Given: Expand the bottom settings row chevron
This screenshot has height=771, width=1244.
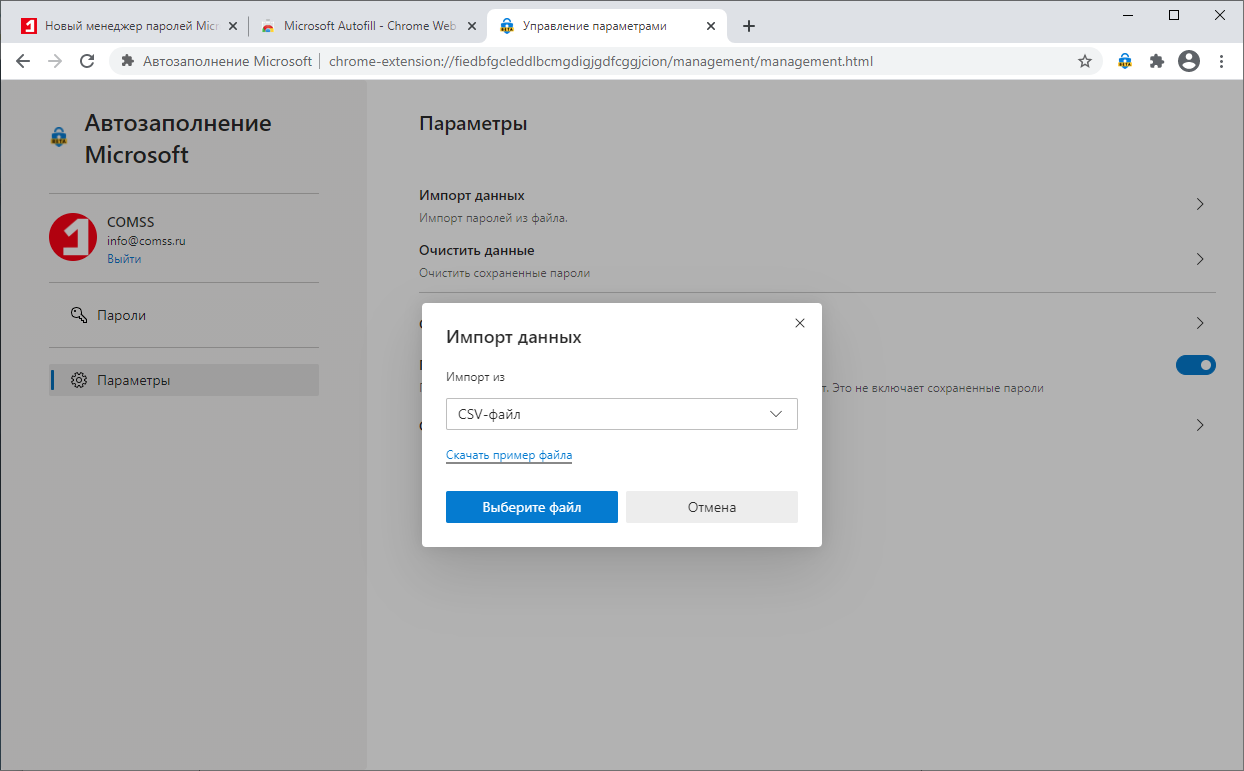Looking at the screenshot, I should point(1200,425).
